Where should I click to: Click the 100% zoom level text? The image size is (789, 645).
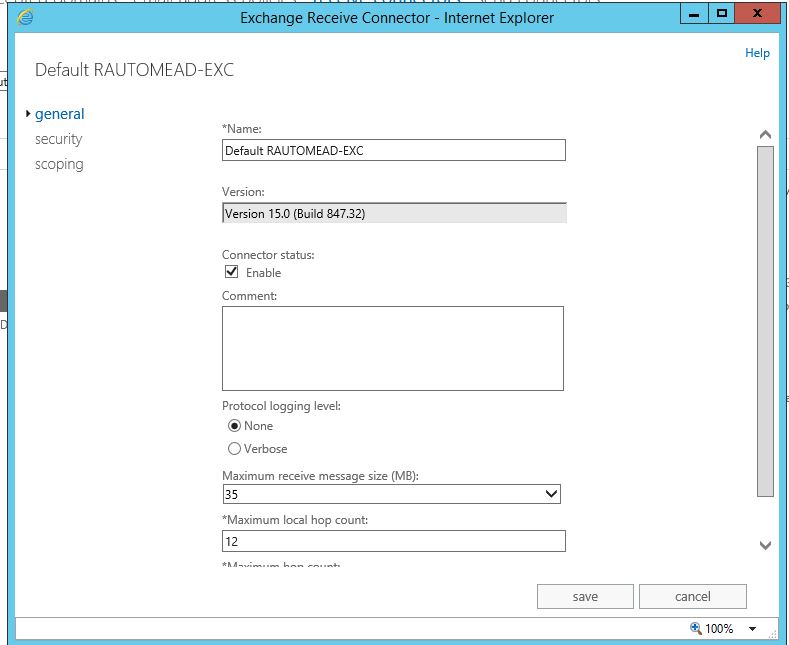pos(719,628)
